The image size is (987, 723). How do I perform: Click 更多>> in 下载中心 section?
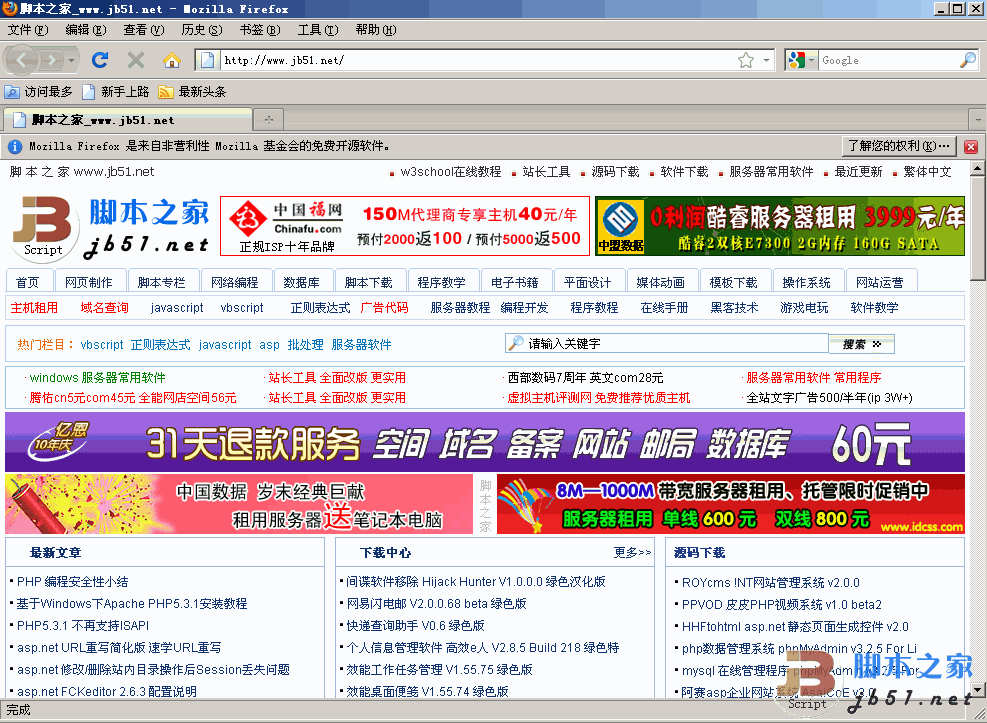(x=633, y=552)
